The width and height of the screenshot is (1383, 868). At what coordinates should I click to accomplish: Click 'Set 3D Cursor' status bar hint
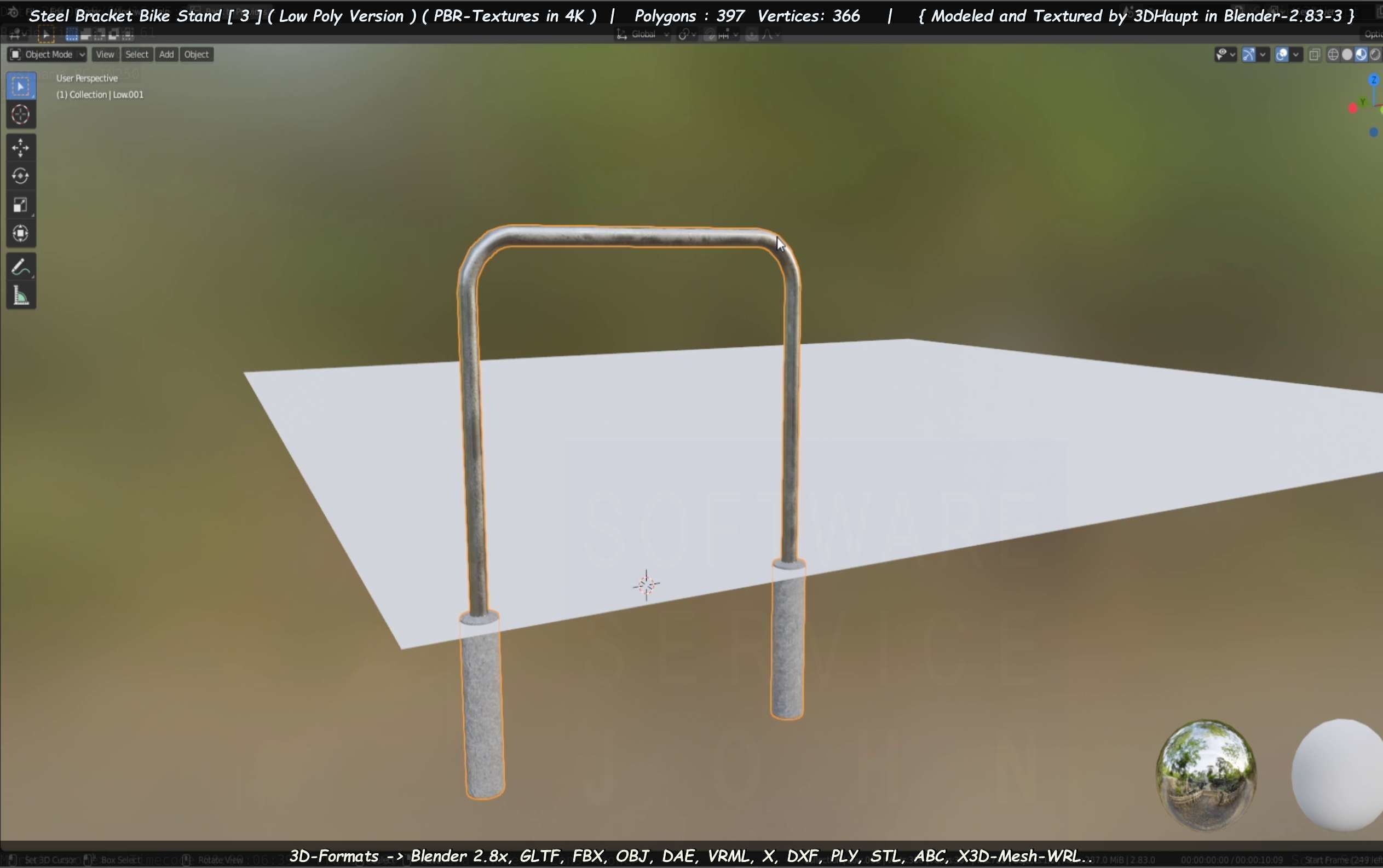(50, 860)
